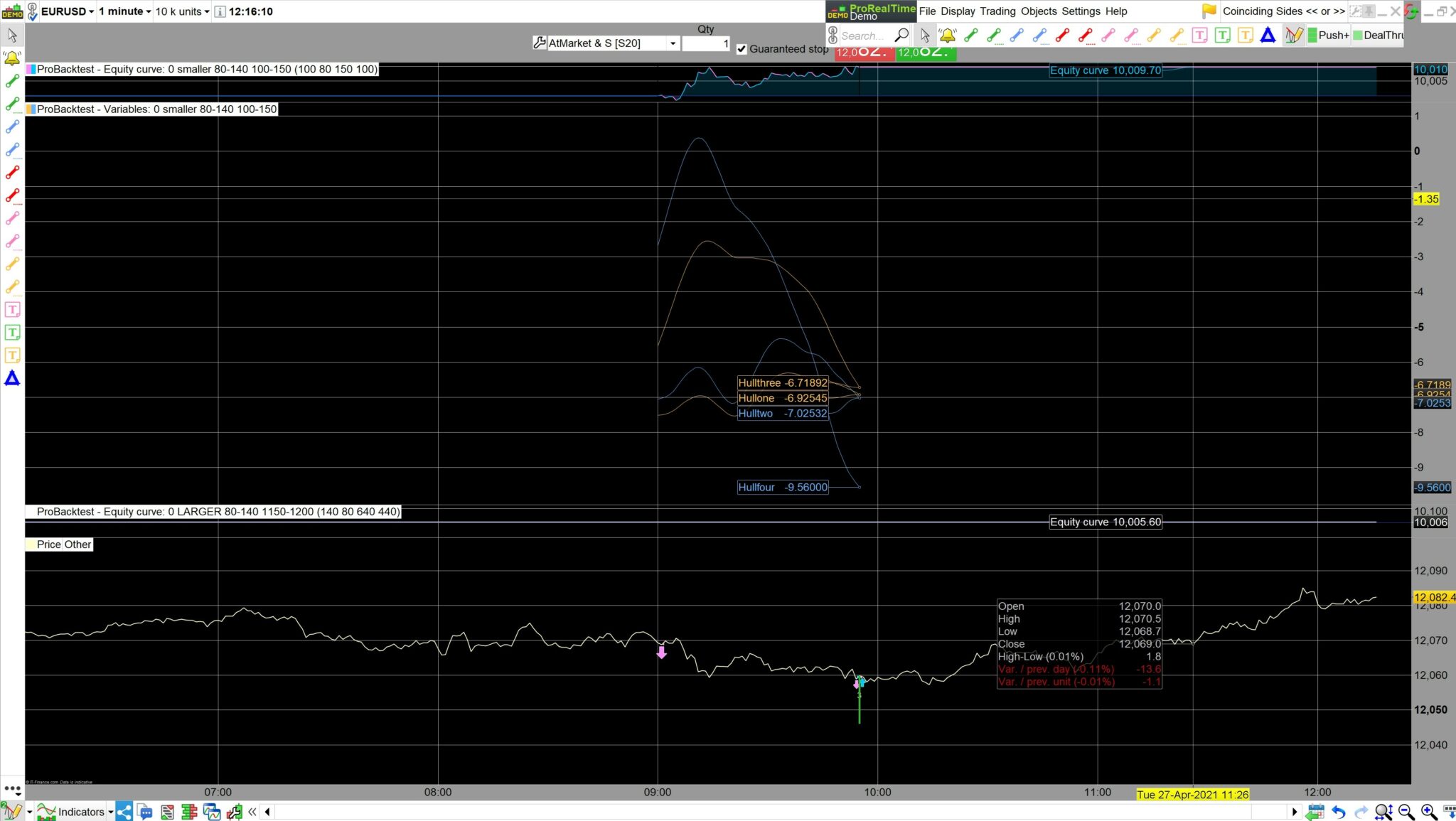1456x821 pixels.
Task: Click the Qty input field
Action: [705, 43]
